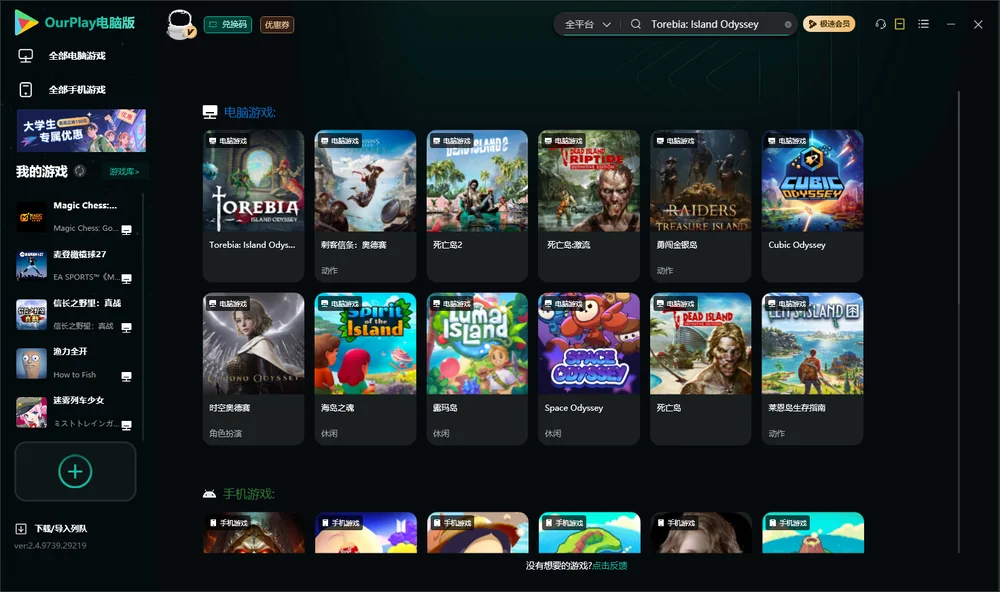Open 刺客信条: 奥德赛 game card

pos(365,205)
